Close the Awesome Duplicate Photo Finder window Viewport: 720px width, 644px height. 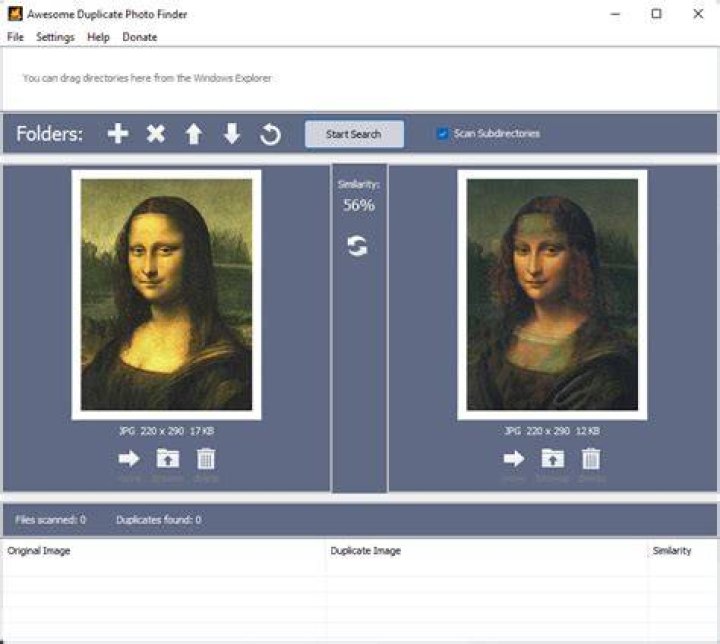pos(698,14)
